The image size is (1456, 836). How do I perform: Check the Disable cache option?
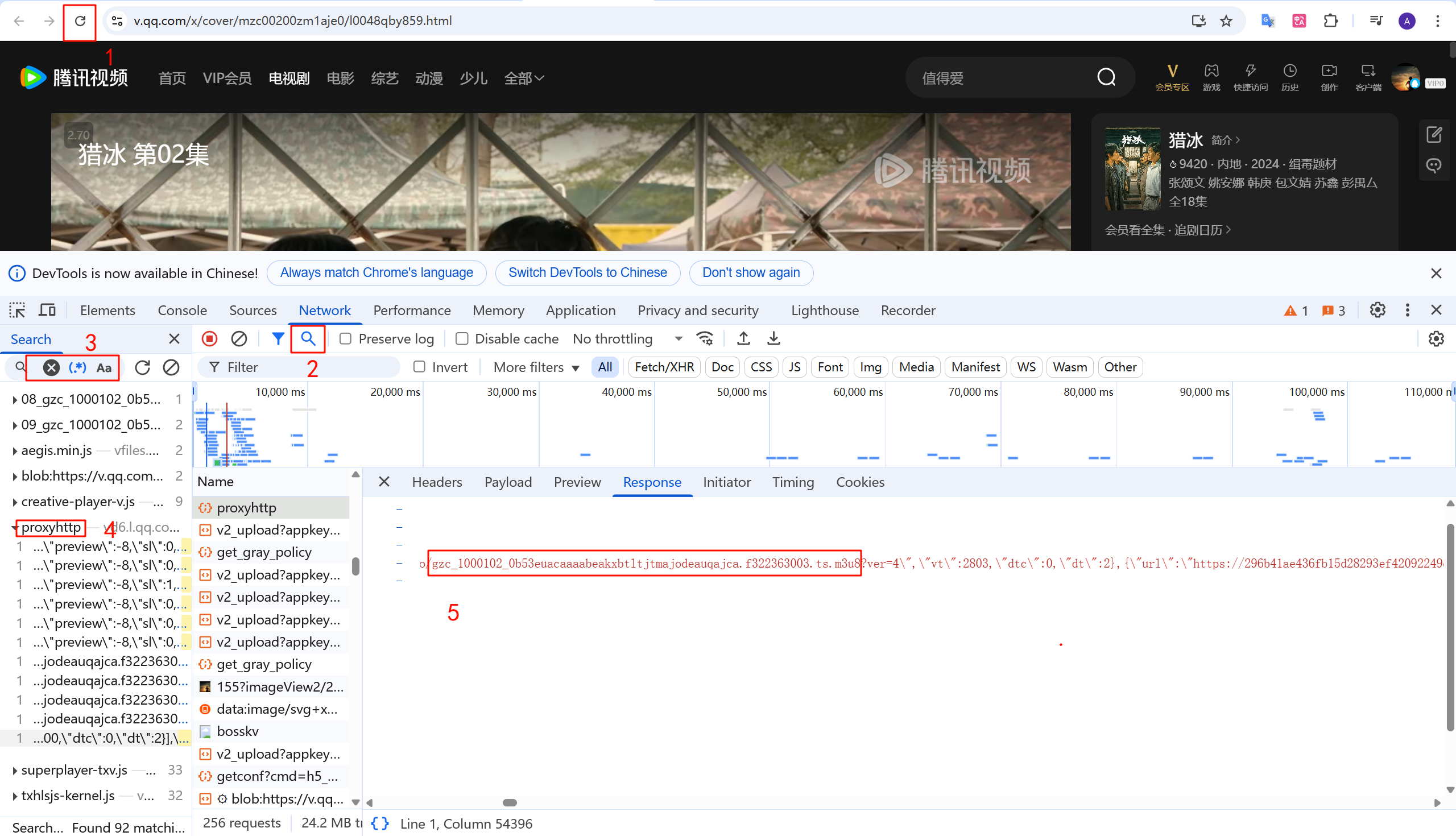coord(462,339)
